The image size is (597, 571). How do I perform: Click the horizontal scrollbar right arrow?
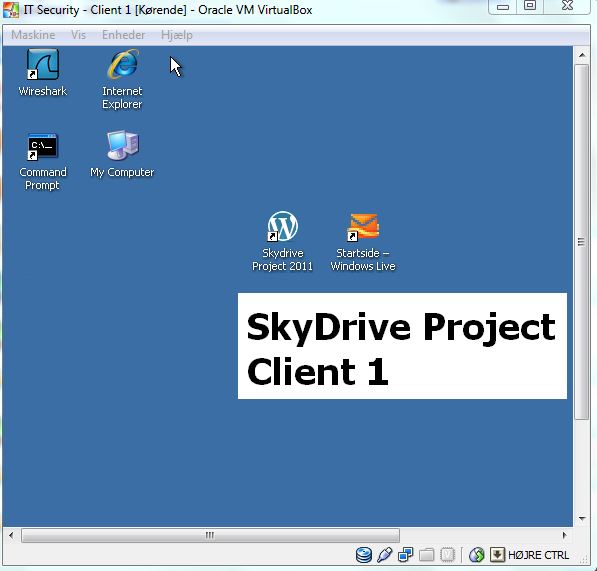pos(564,535)
